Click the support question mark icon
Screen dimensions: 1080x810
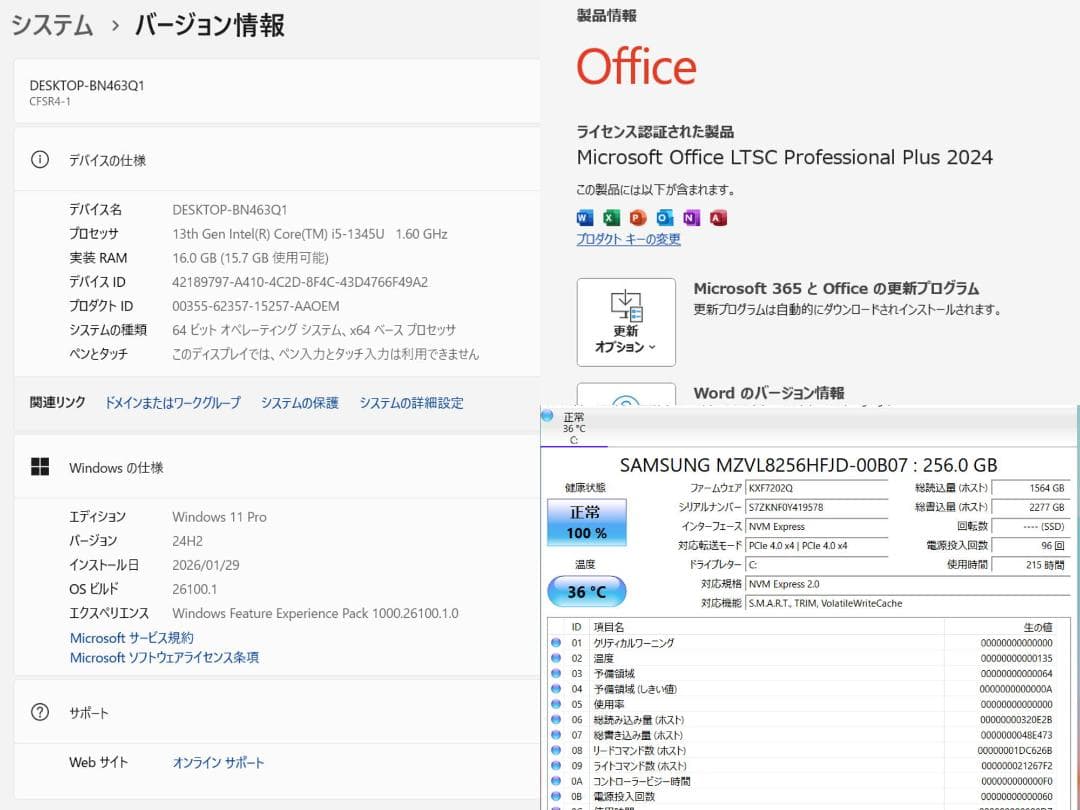click(39, 713)
